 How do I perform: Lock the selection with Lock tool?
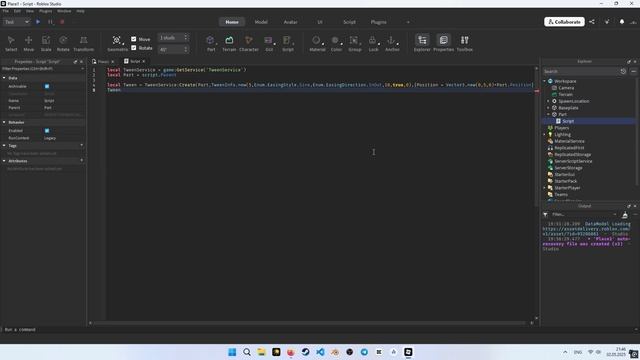(x=373, y=43)
